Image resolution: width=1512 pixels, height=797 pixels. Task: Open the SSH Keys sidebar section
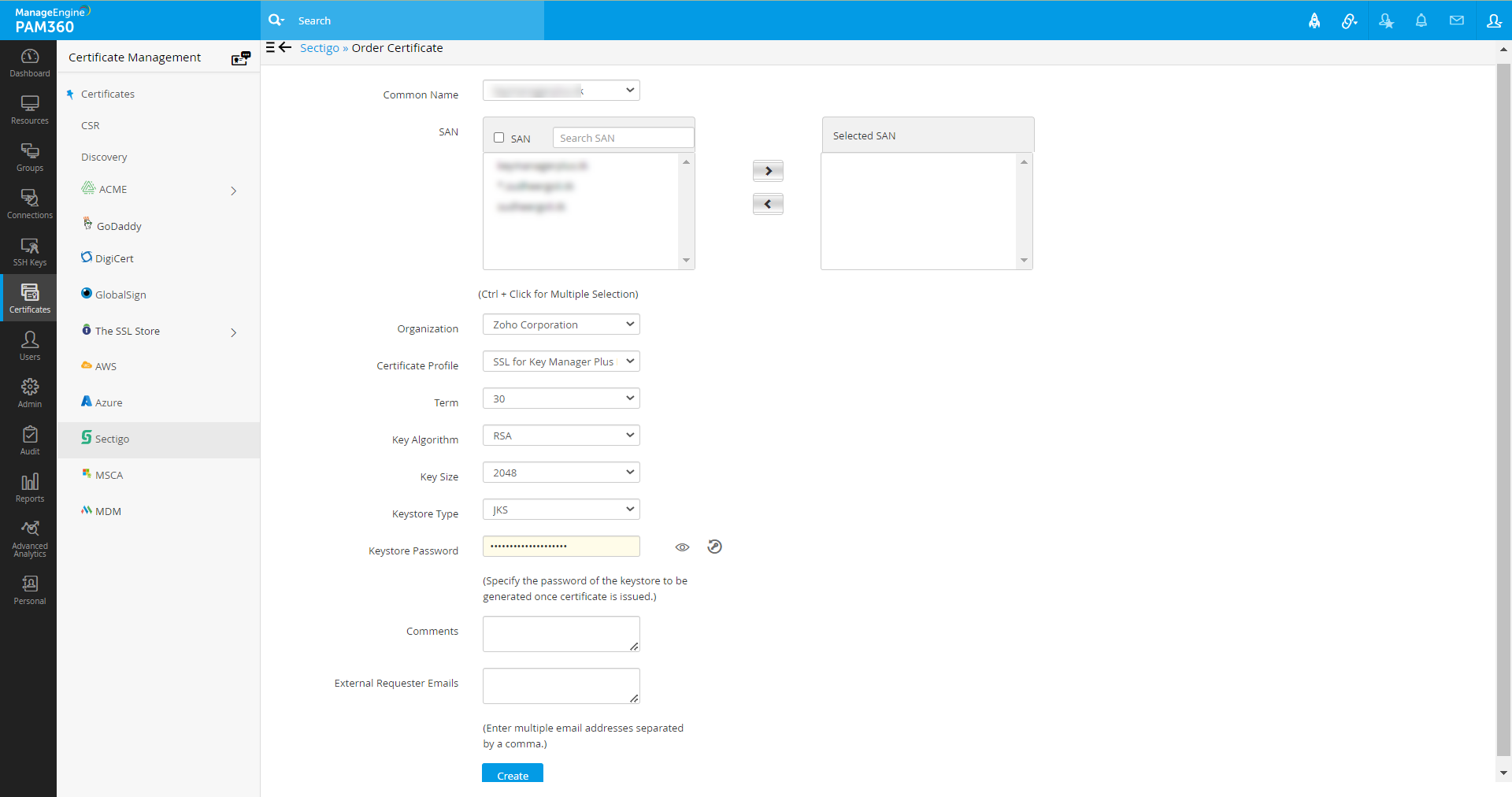pyautogui.click(x=29, y=252)
